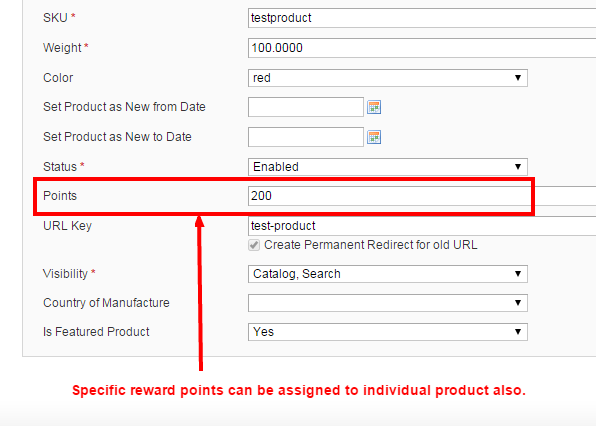Open the Status dropdown showing Enabled
The height and width of the screenshot is (426, 596).
click(x=388, y=167)
